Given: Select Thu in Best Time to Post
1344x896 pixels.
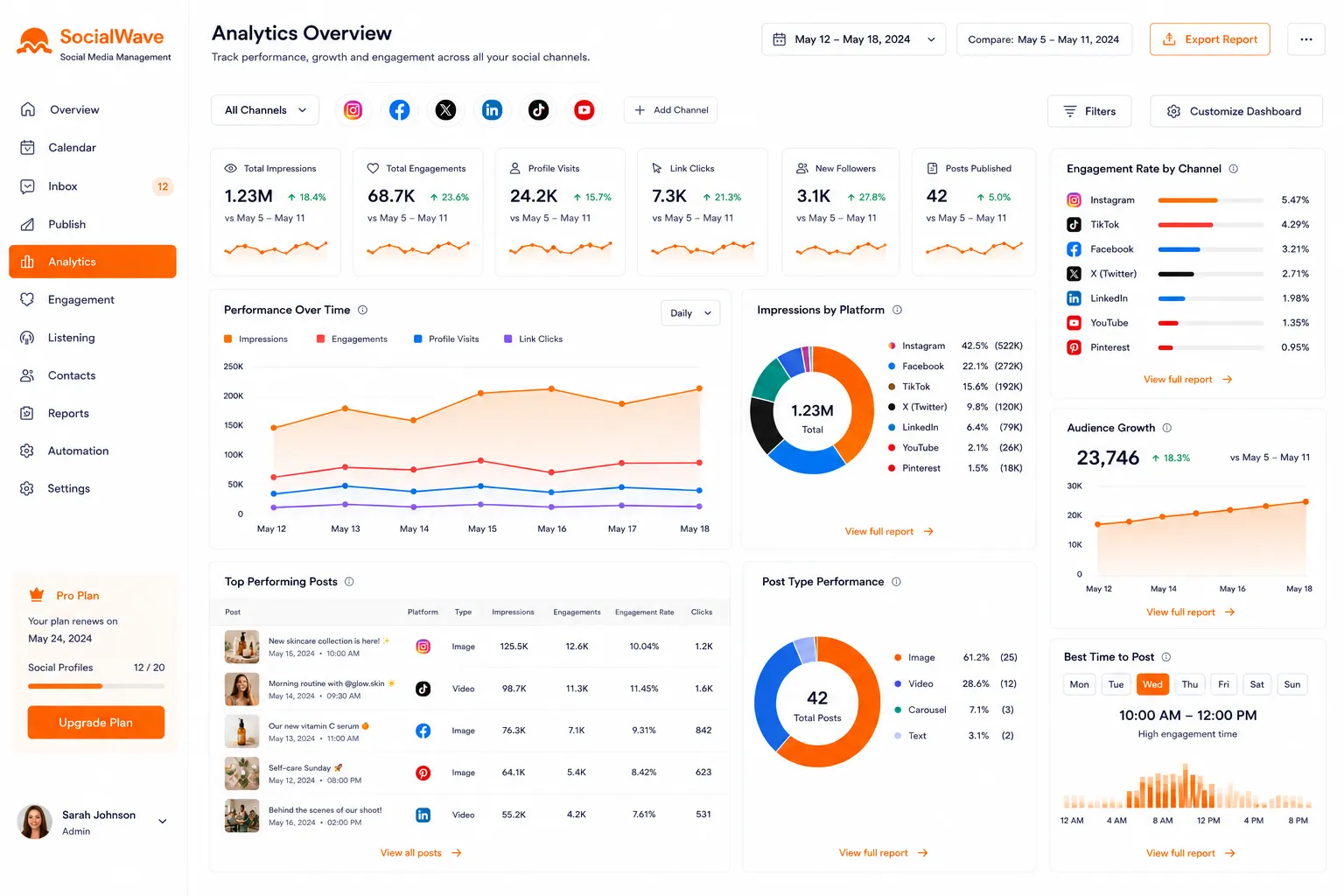Looking at the screenshot, I should [1190, 684].
